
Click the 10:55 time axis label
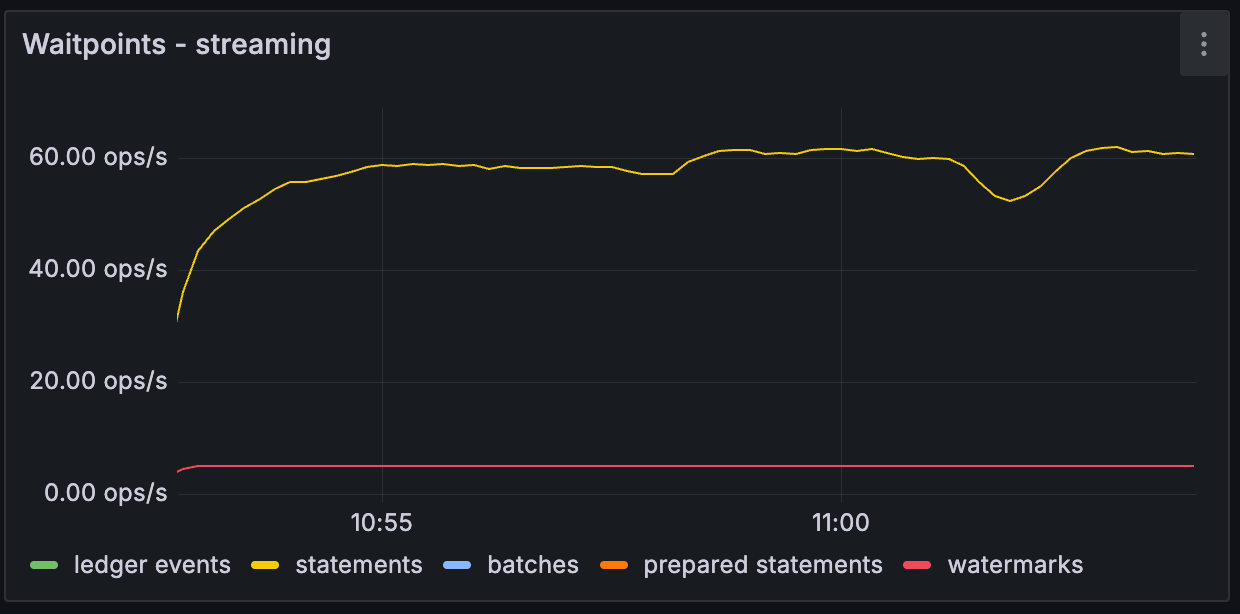pyautogui.click(x=381, y=522)
